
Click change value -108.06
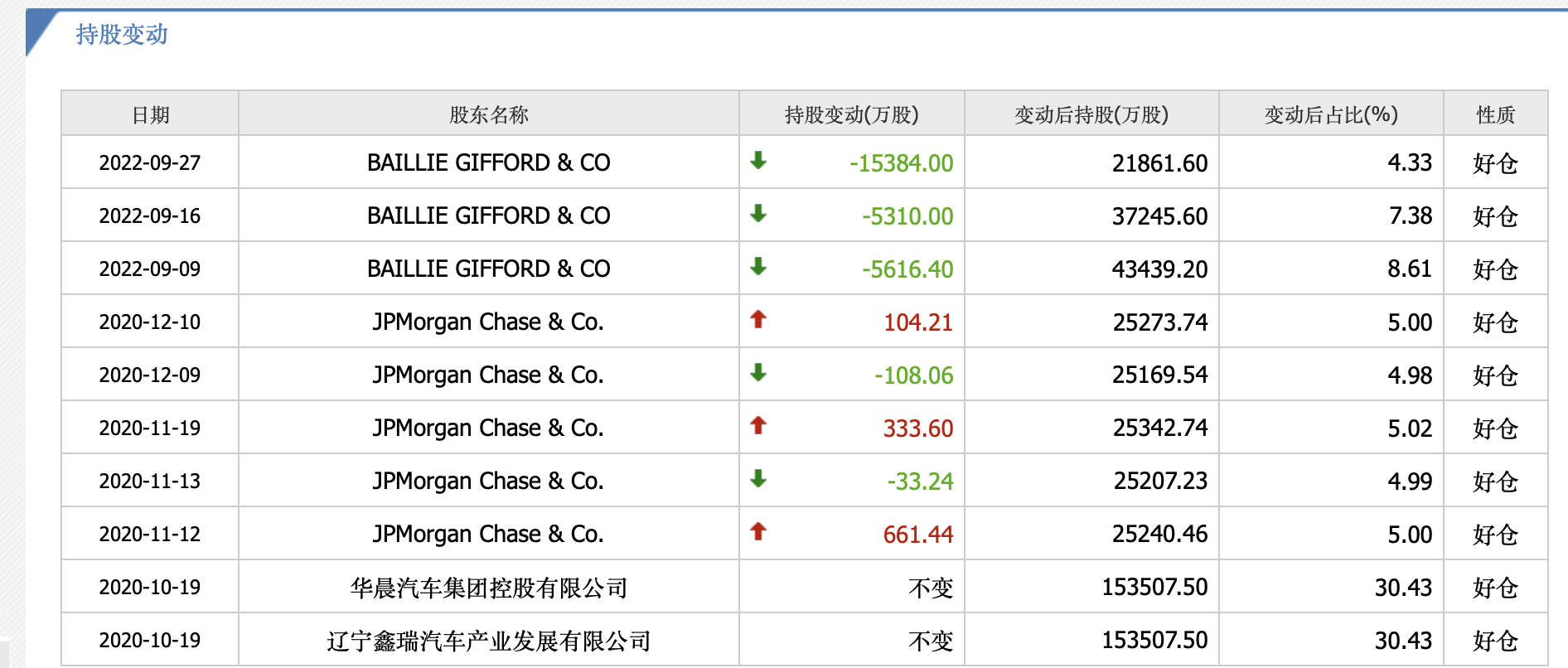point(913,375)
